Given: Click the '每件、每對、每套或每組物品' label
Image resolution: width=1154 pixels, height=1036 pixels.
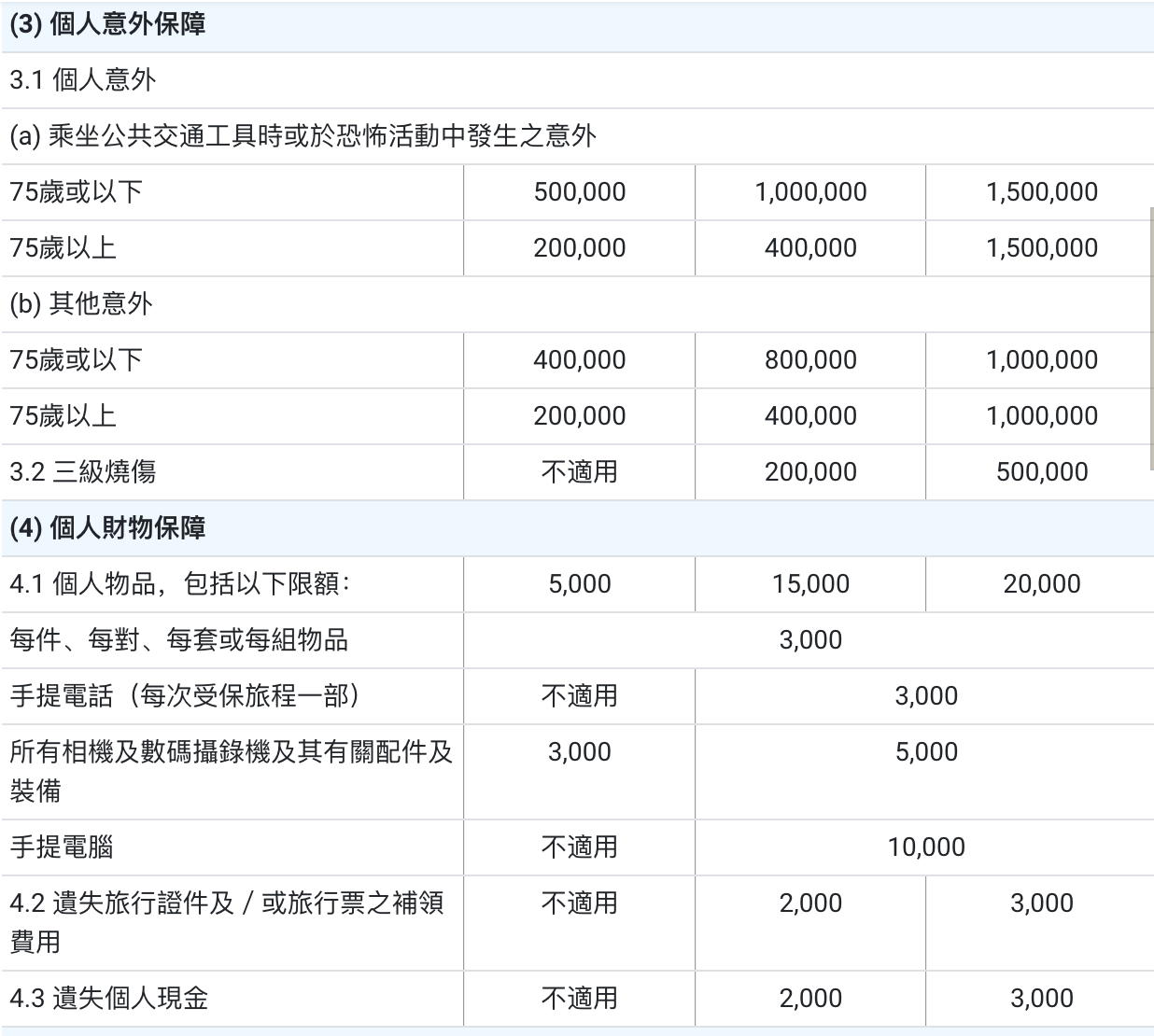Looking at the screenshot, I should [179, 640].
